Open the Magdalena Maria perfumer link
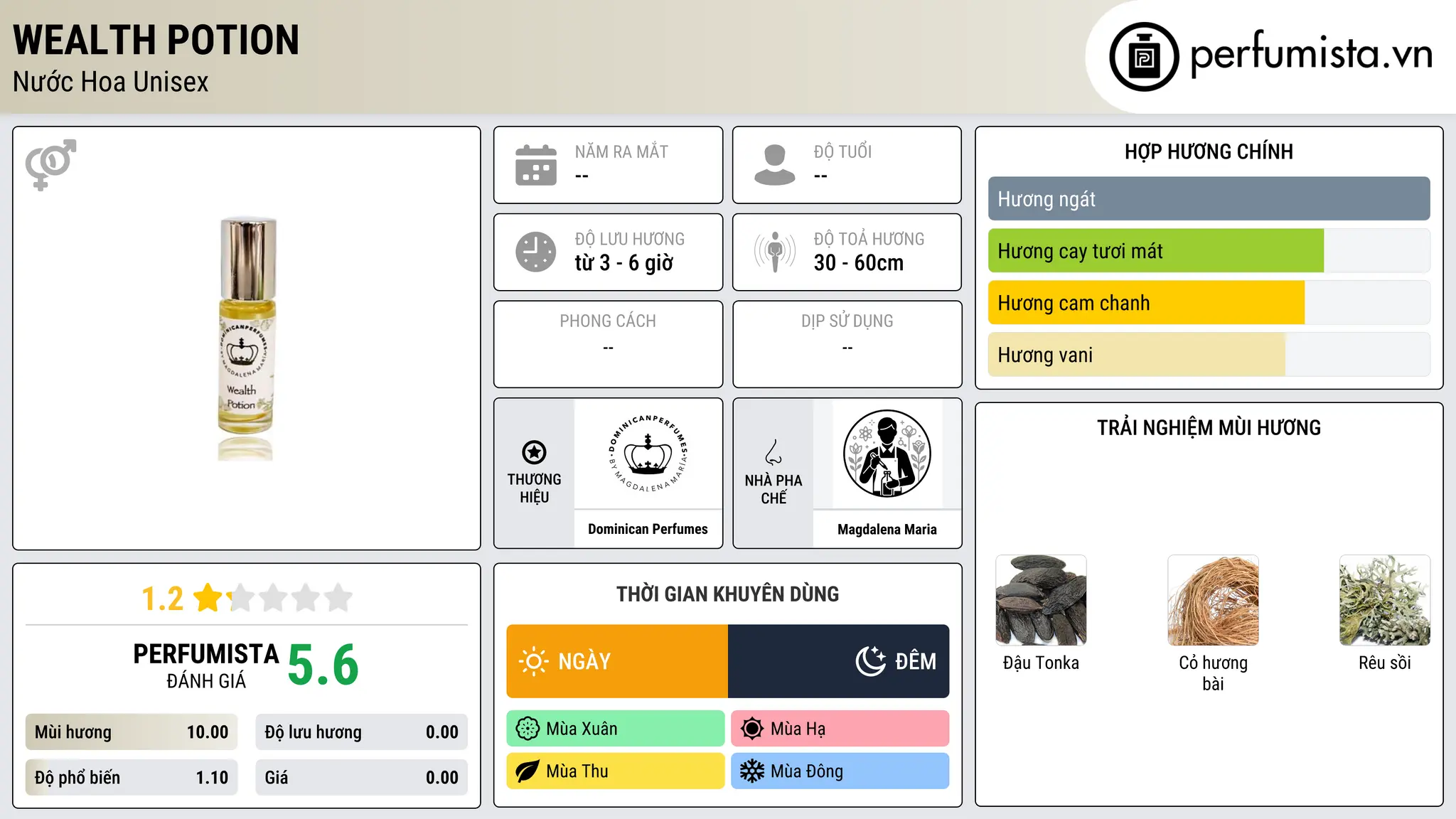The width and height of the screenshot is (1456, 819). click(887, 530)
